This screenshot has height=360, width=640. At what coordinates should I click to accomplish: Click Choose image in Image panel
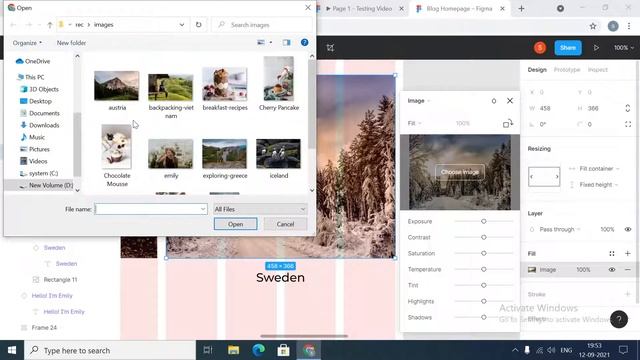(460, 172)
